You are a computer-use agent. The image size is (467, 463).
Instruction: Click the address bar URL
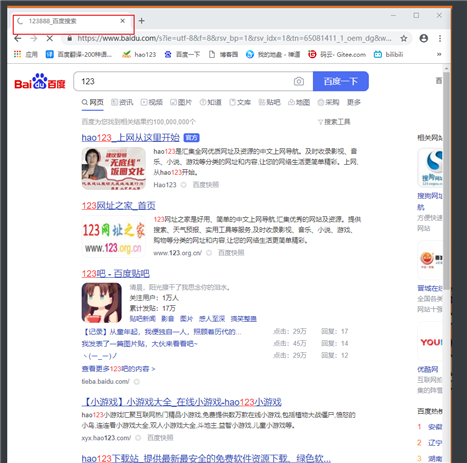[234, 38]
